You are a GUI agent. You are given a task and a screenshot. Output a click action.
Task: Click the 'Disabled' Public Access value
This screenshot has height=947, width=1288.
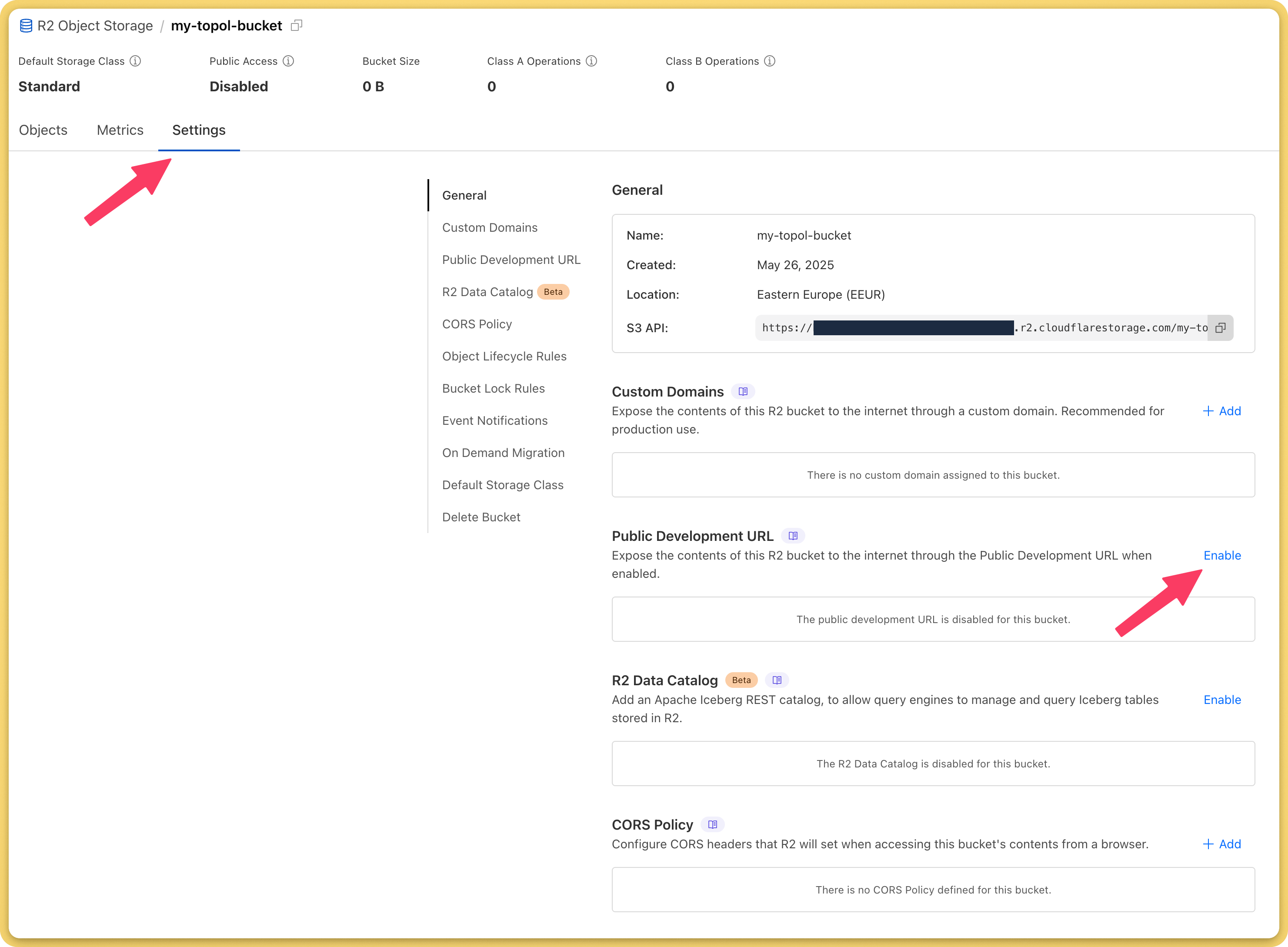238,87
